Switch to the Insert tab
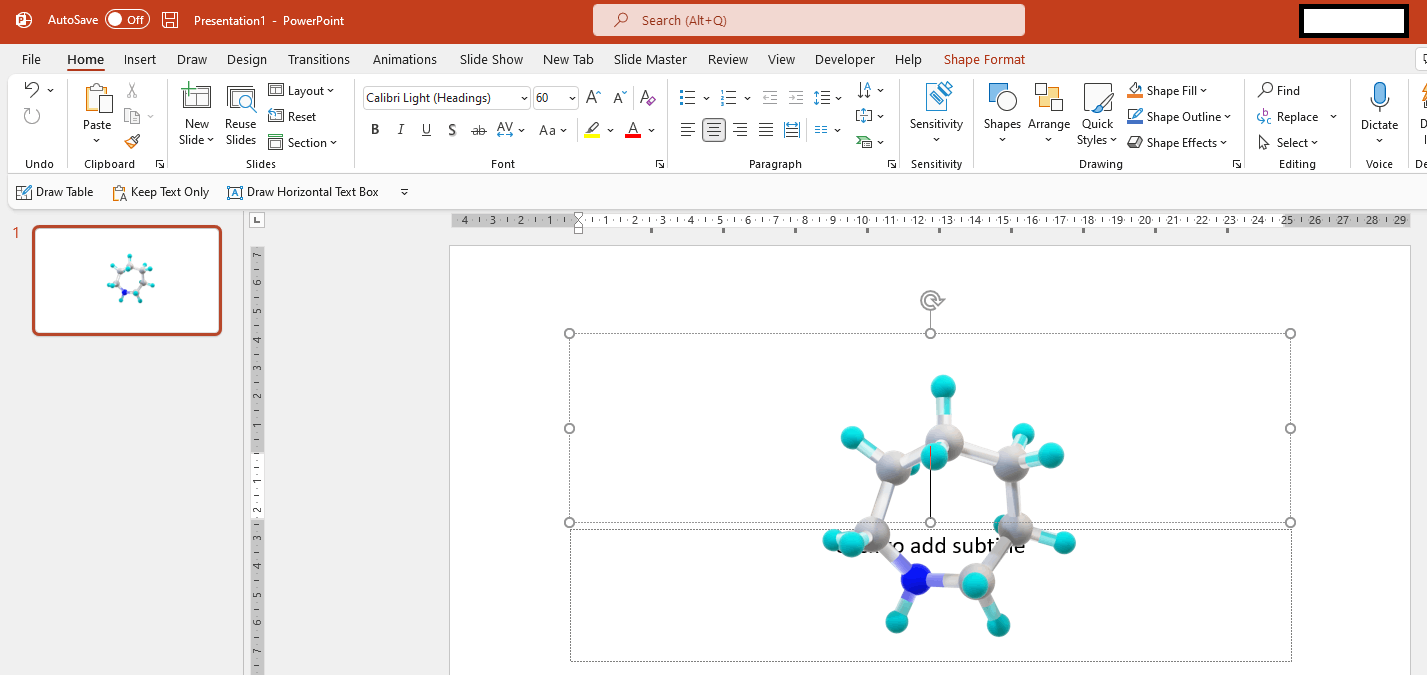Image resolution: width=1427 pixels, height=675 pixels. pos(140,59)
